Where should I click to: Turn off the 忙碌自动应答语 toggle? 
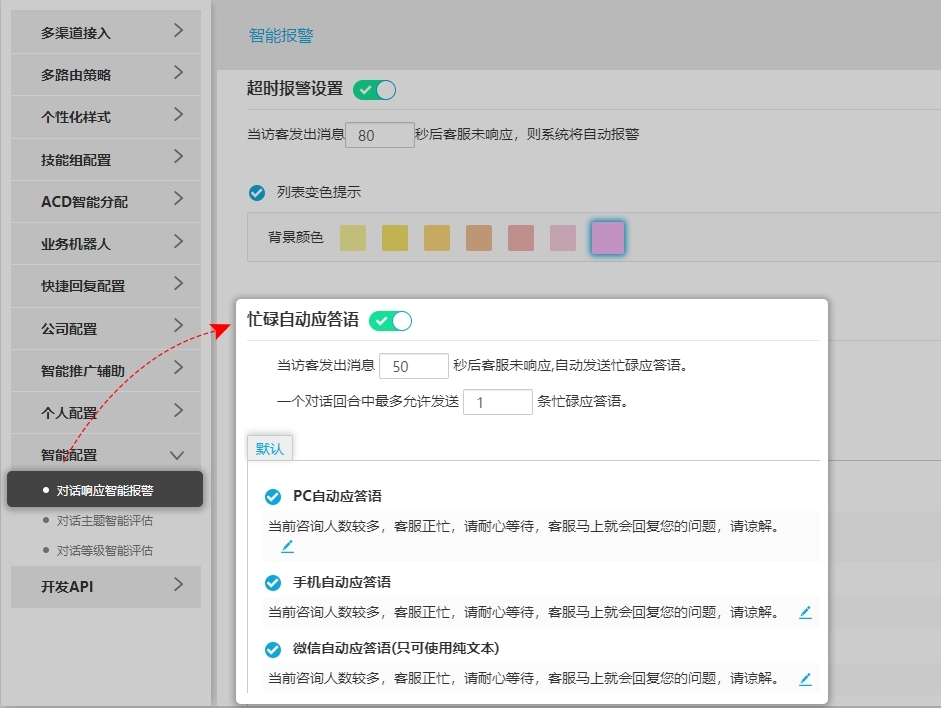click(x=393, y=322)
